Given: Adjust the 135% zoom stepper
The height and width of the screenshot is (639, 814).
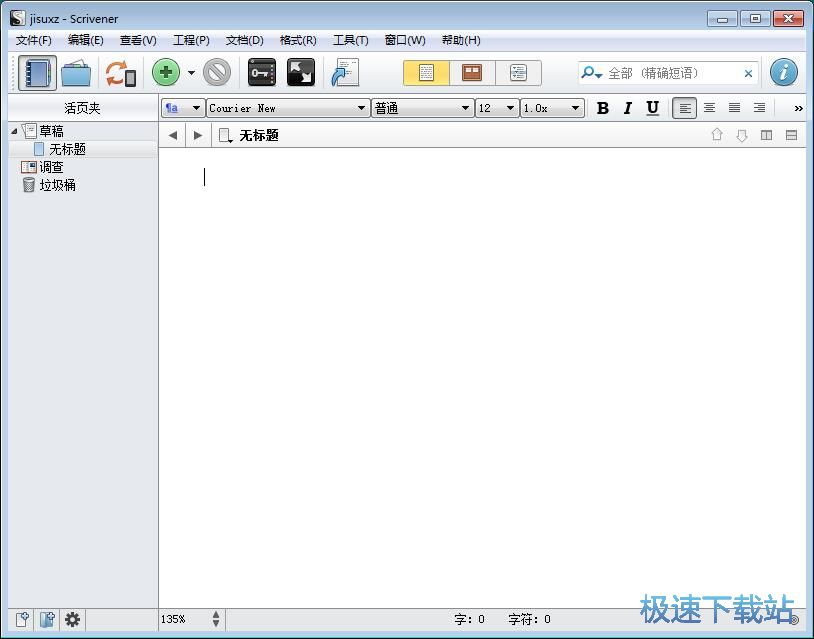Looking at the screenshot, I should tap(216, 619).
